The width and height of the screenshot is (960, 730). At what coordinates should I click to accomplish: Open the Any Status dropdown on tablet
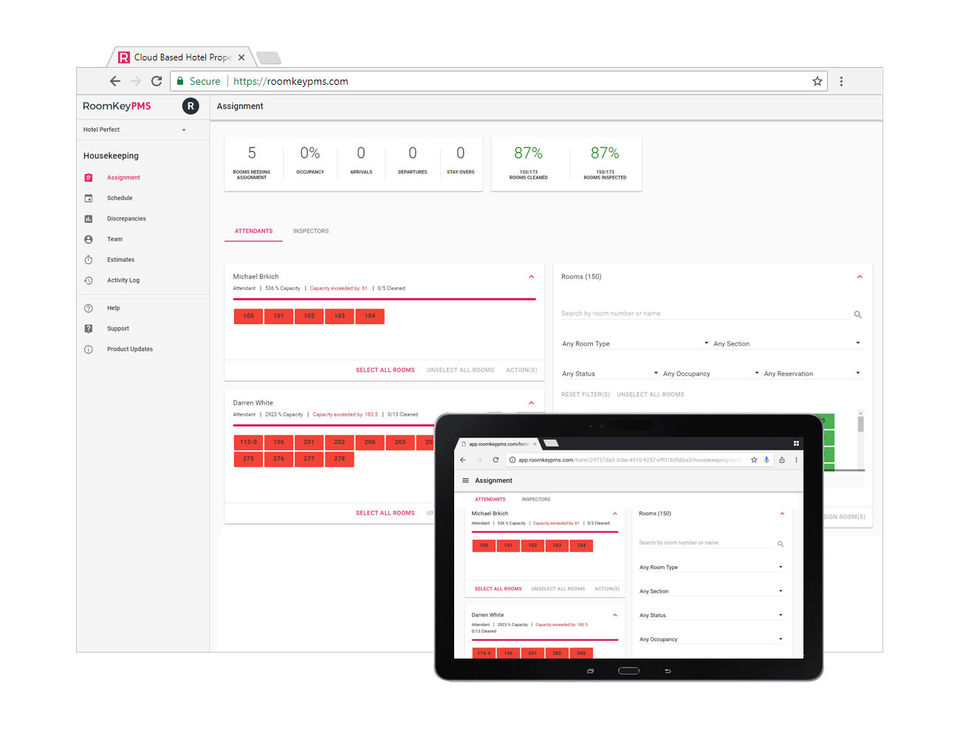pyautogui.click(x=711, y=615)
